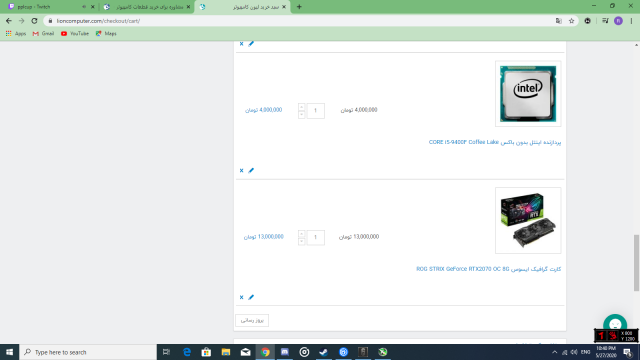Image resolution: width=640 pixels, height=360 pixels.
Task: Switch to the middle Persian-titled browser tab
Action: click(147, 7)
